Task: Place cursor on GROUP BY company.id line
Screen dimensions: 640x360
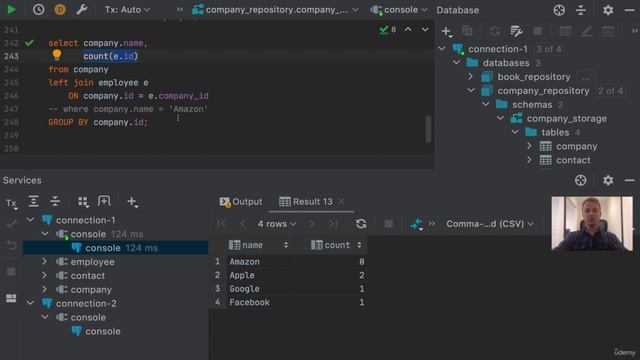Action: coord(98,122)
